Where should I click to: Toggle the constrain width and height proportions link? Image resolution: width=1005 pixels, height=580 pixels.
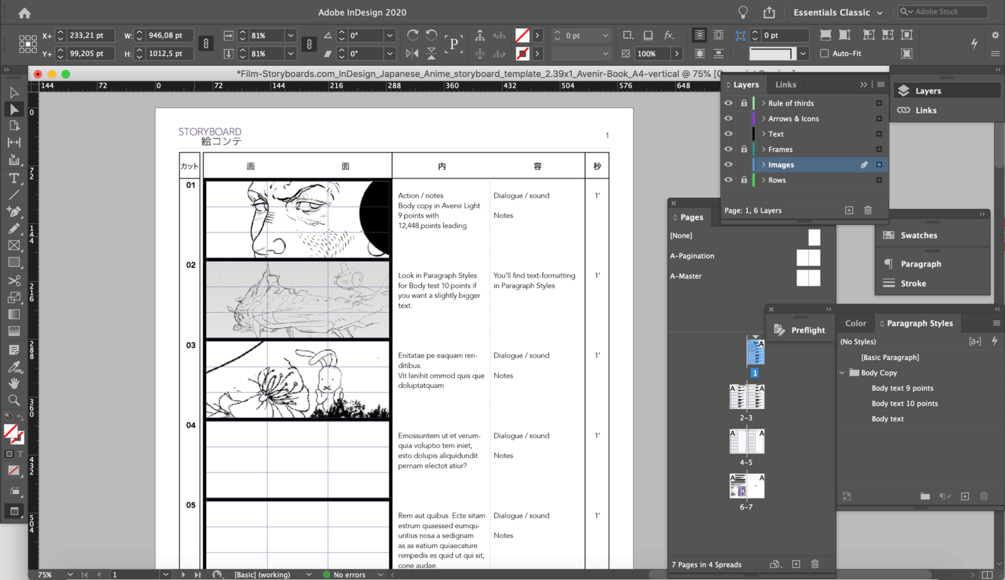[206, 44]
